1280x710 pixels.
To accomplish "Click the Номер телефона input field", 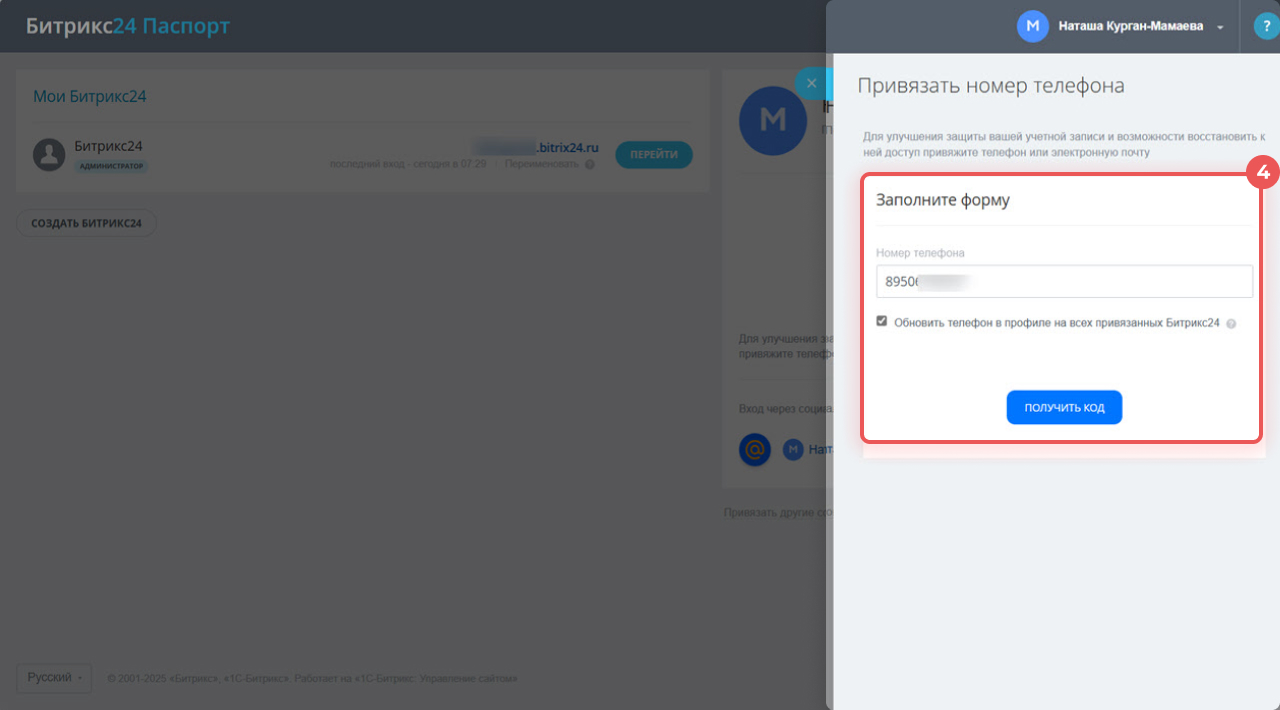I will tap(1064, 282).
